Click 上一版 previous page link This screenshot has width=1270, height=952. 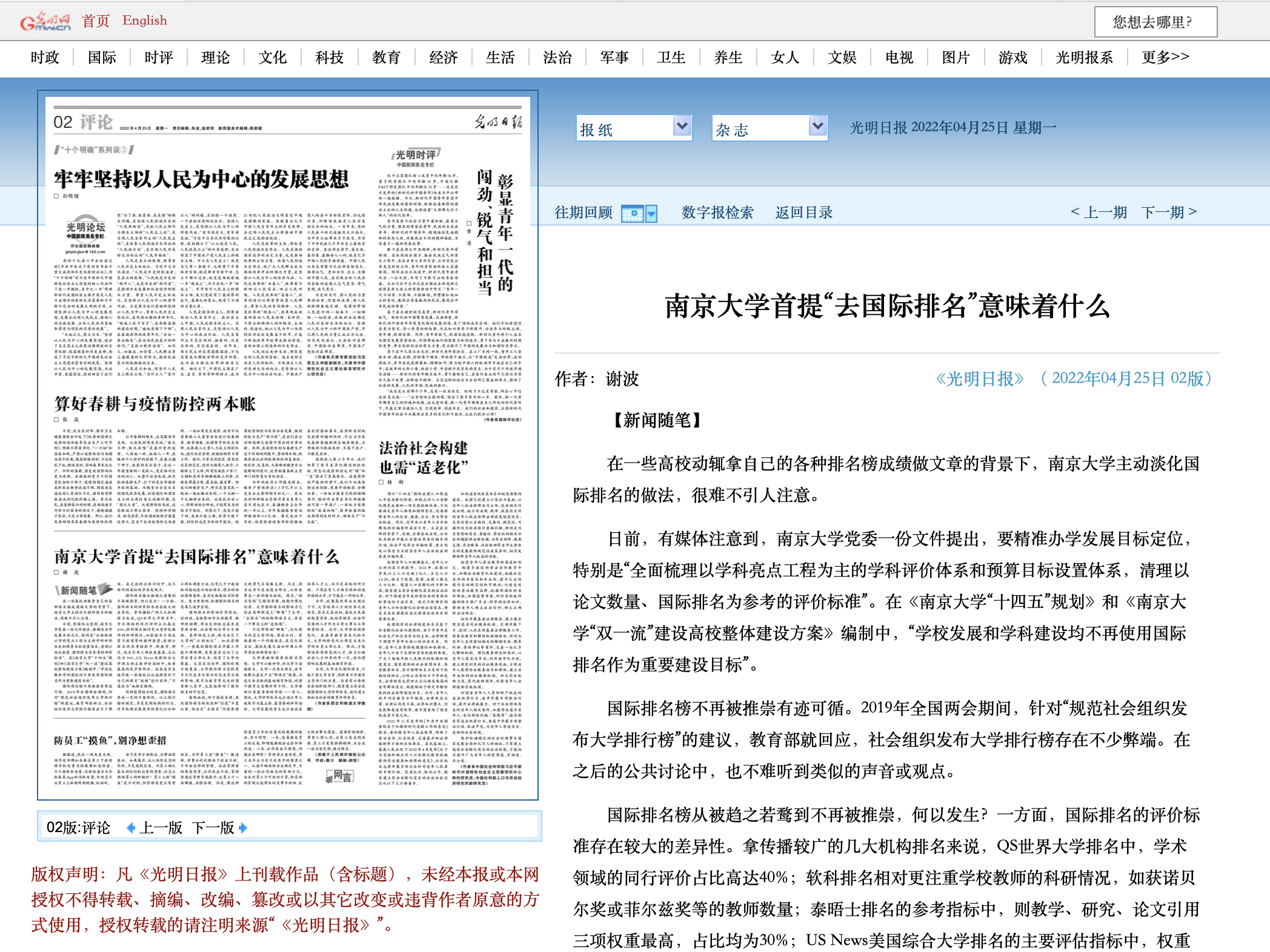pos(161,828)
